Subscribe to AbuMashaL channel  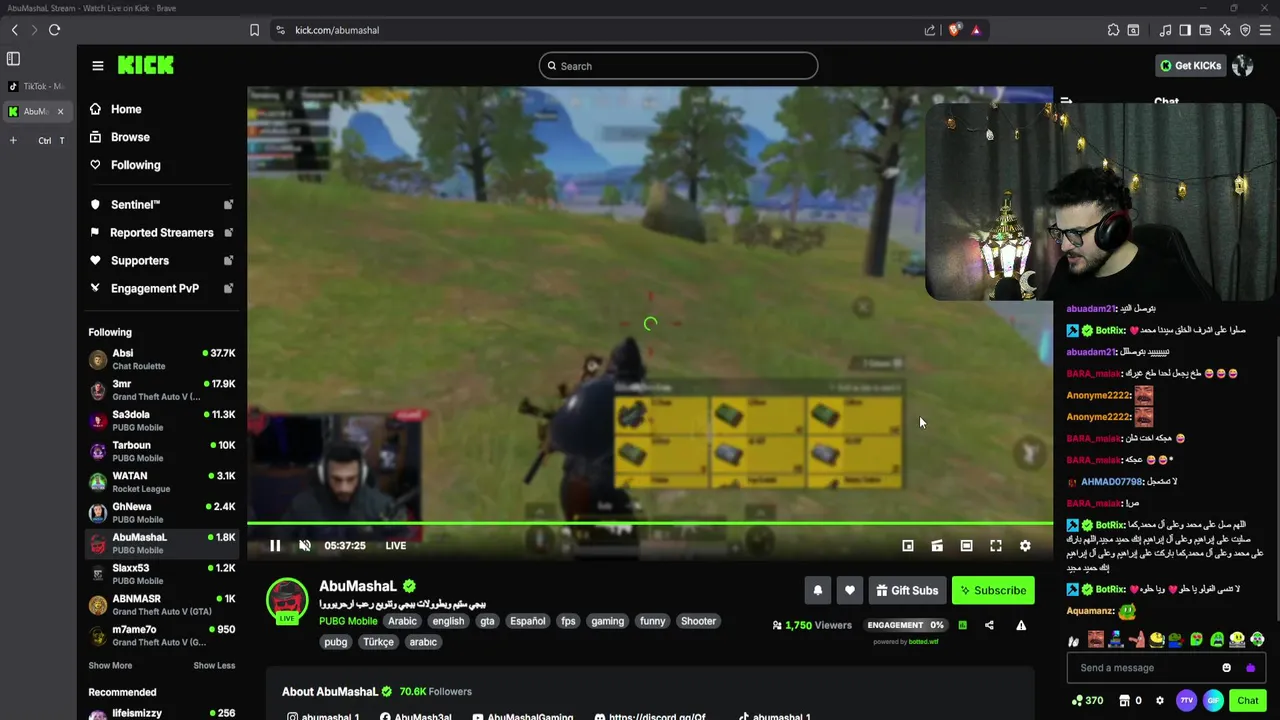click(993, 590)
